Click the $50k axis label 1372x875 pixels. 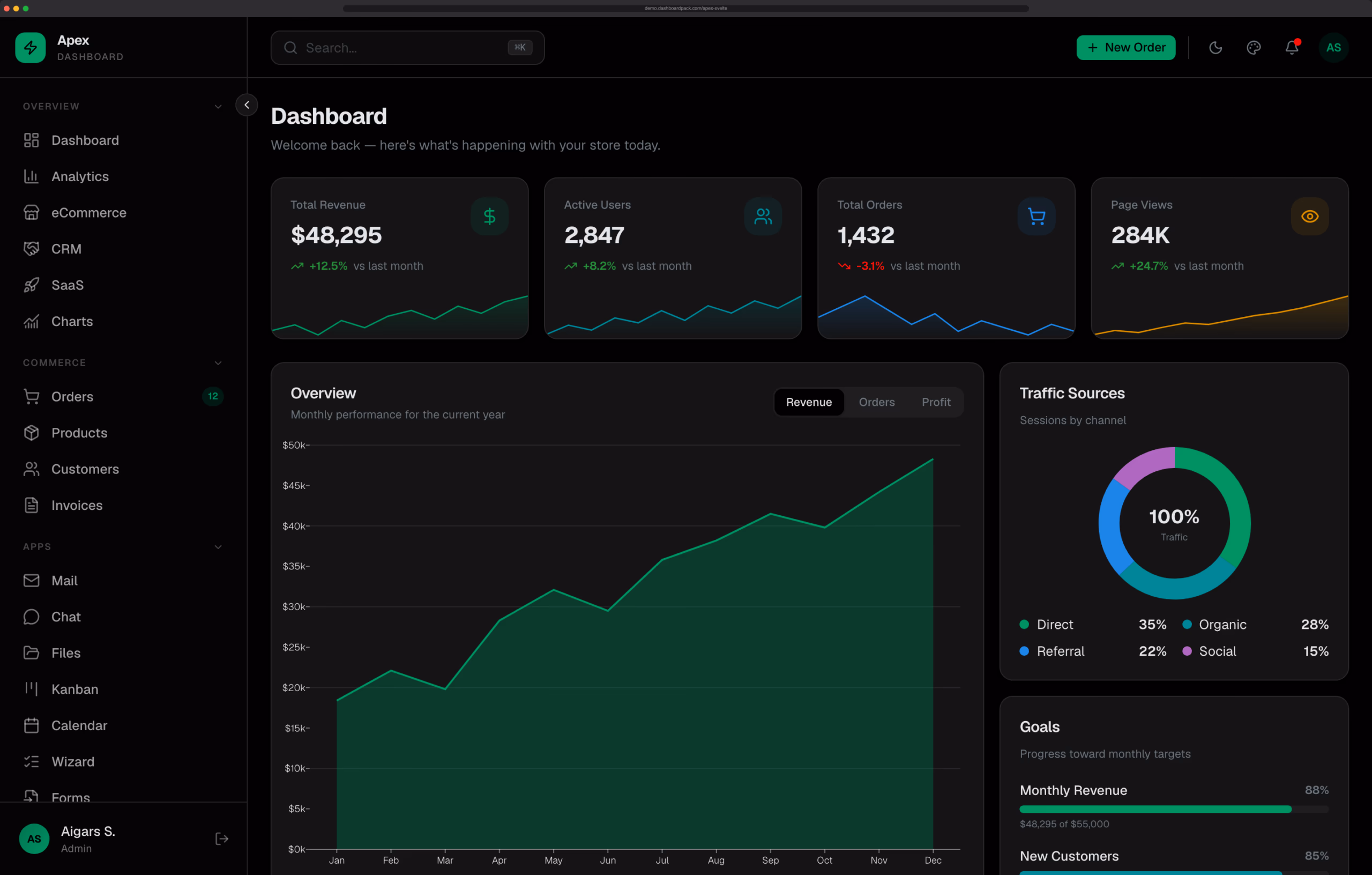pyautogui.click(x=295, y=445)
